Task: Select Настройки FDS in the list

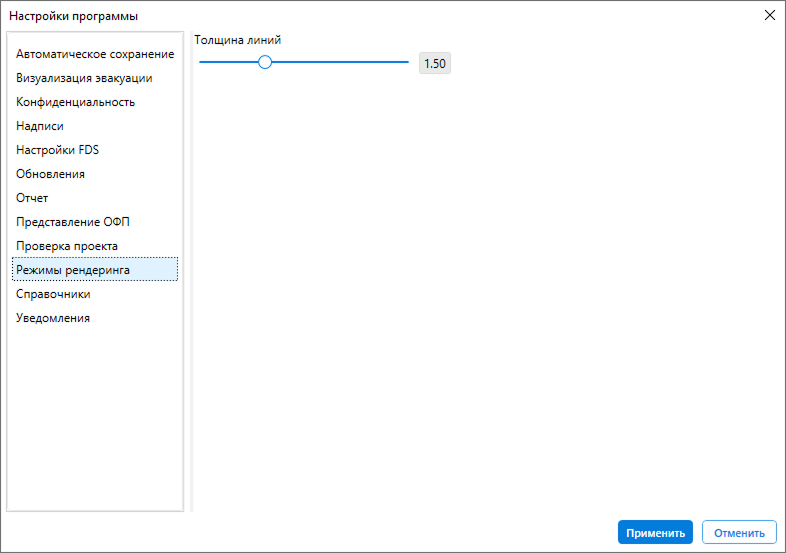Action: 95,150
